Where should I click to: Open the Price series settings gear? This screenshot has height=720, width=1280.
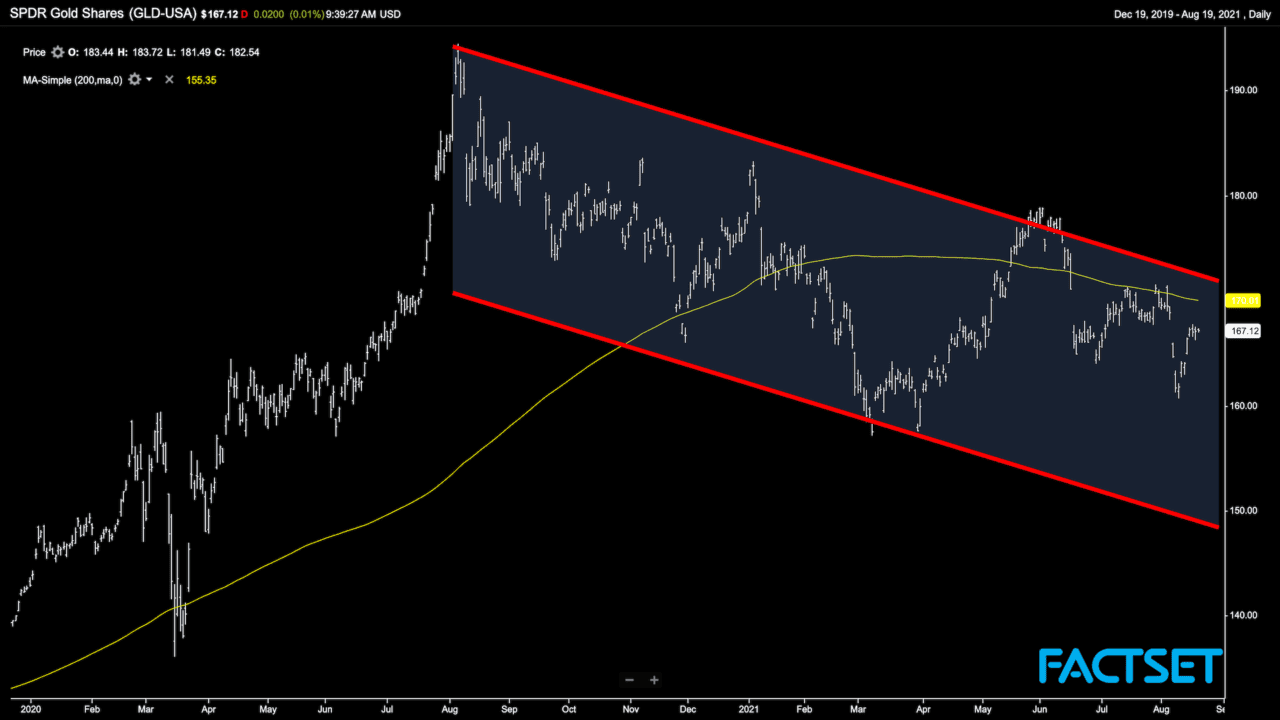point(57,52)
